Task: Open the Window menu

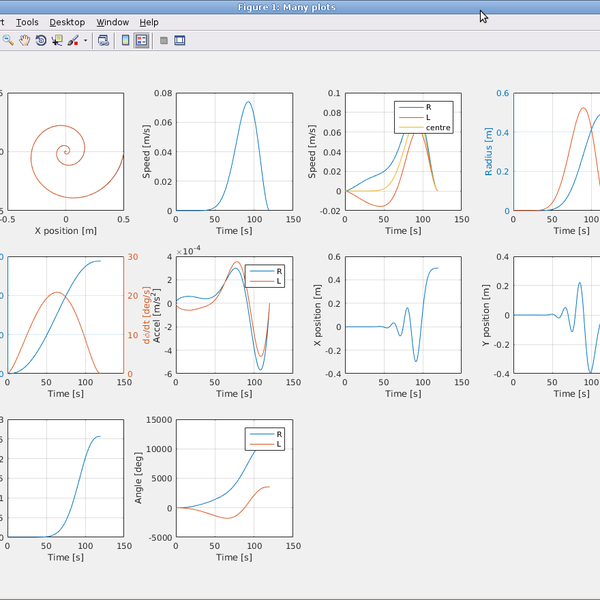Action: 113,22
